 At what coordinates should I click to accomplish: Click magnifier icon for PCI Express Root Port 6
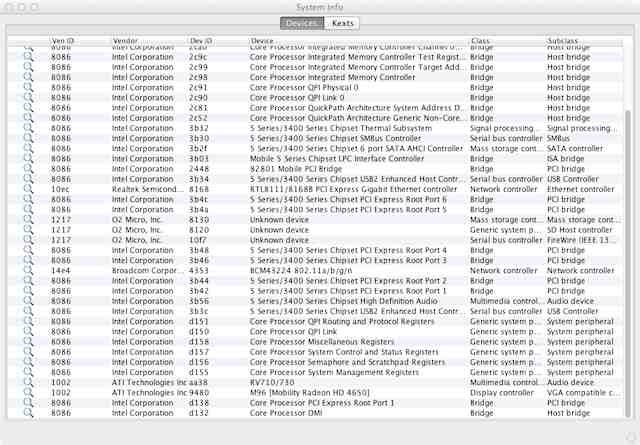(28, 199)
